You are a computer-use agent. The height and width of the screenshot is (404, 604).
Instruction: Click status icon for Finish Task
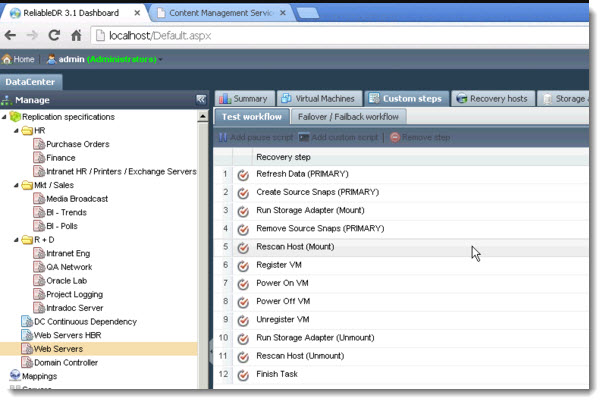pos(243,375)
